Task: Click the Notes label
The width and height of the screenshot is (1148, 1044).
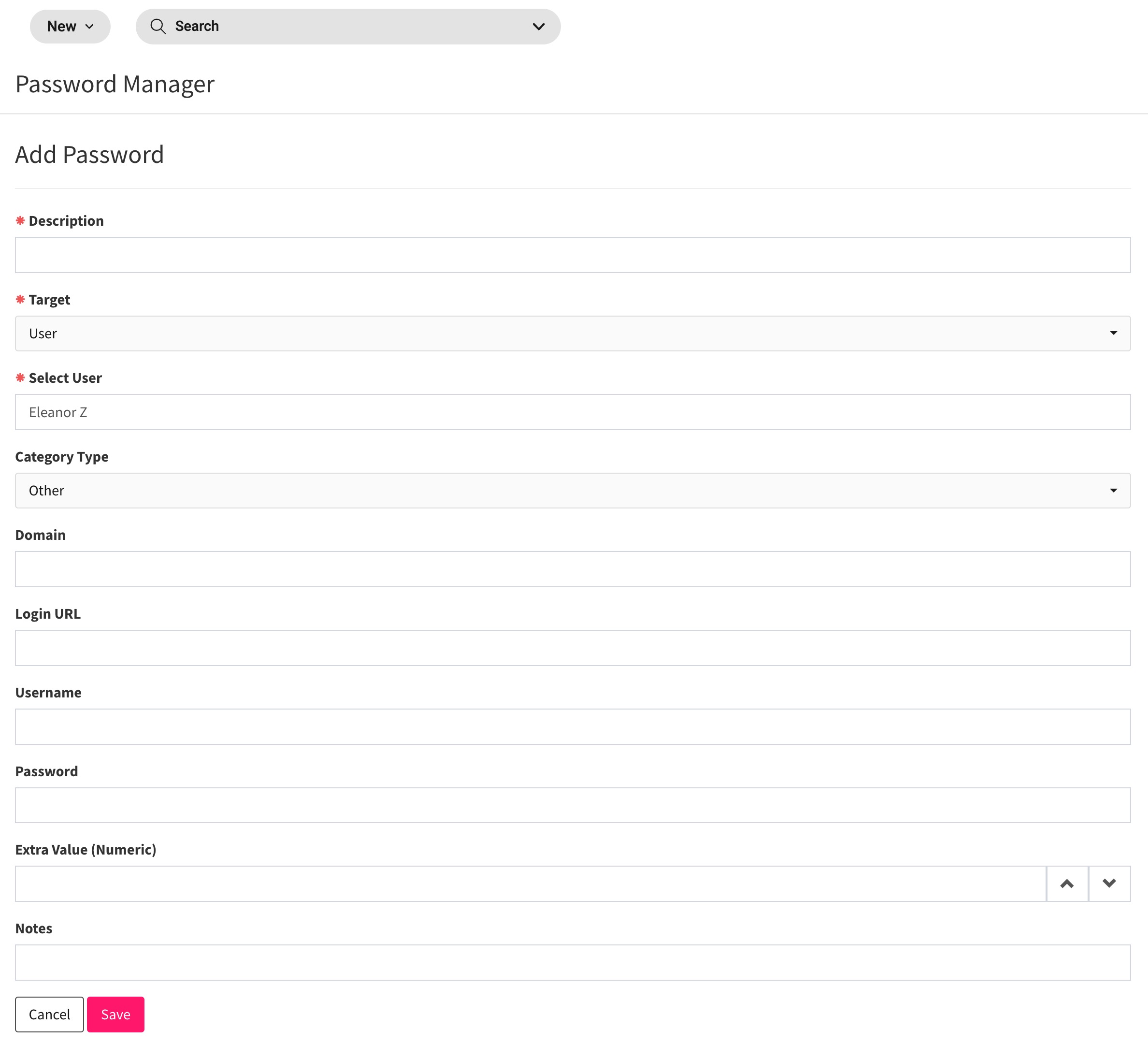Action: coord(34,928)
